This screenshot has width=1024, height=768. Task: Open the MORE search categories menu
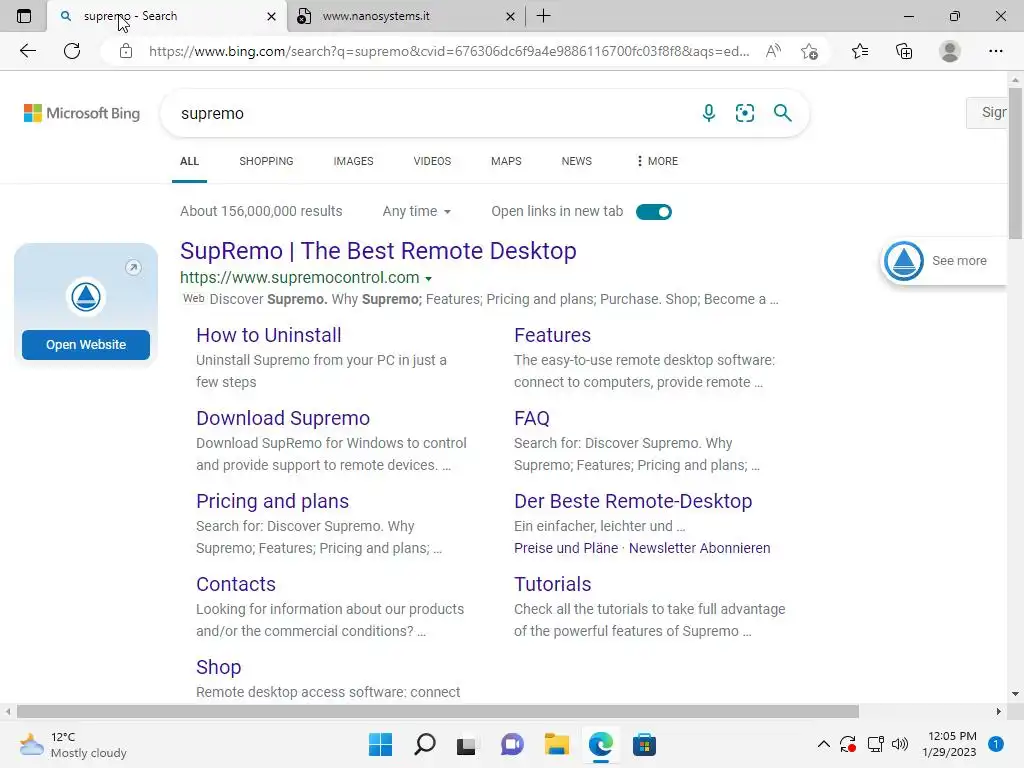(657, 161)
